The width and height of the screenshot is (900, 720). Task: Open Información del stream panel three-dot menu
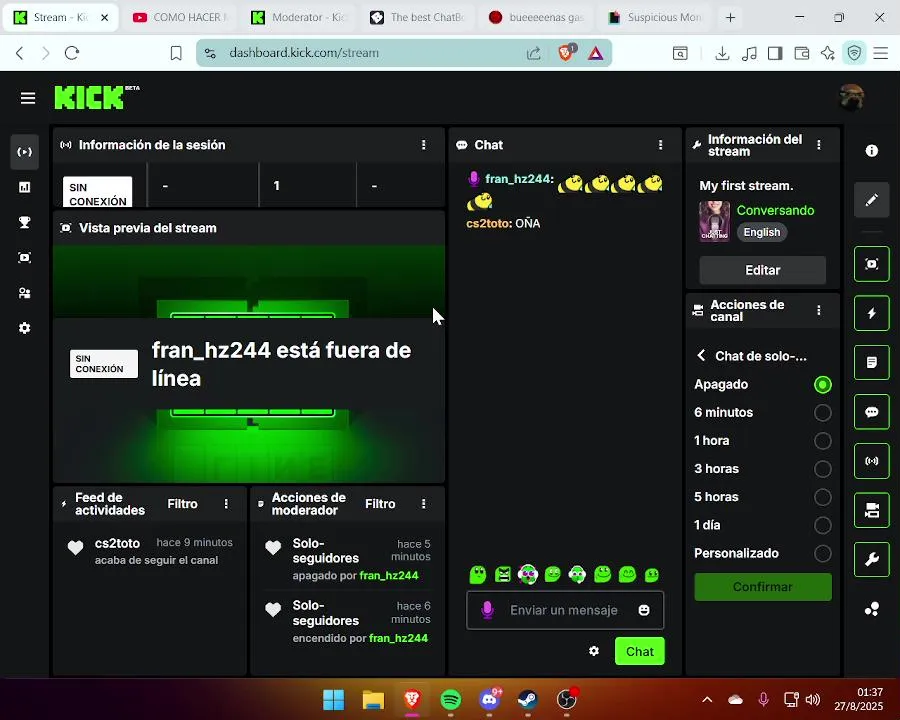pyautogui.click(x=818, y=145)
